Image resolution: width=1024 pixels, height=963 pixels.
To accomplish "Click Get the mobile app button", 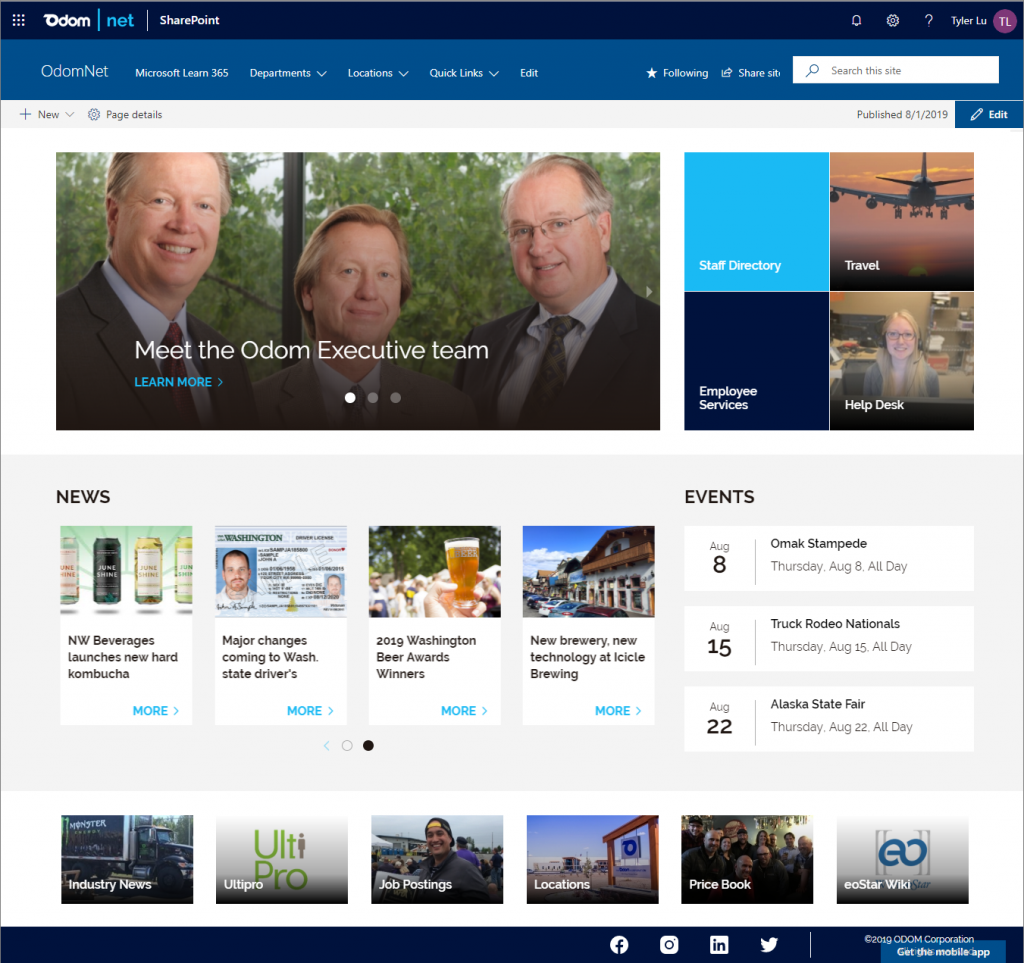I will coord(943,952).
